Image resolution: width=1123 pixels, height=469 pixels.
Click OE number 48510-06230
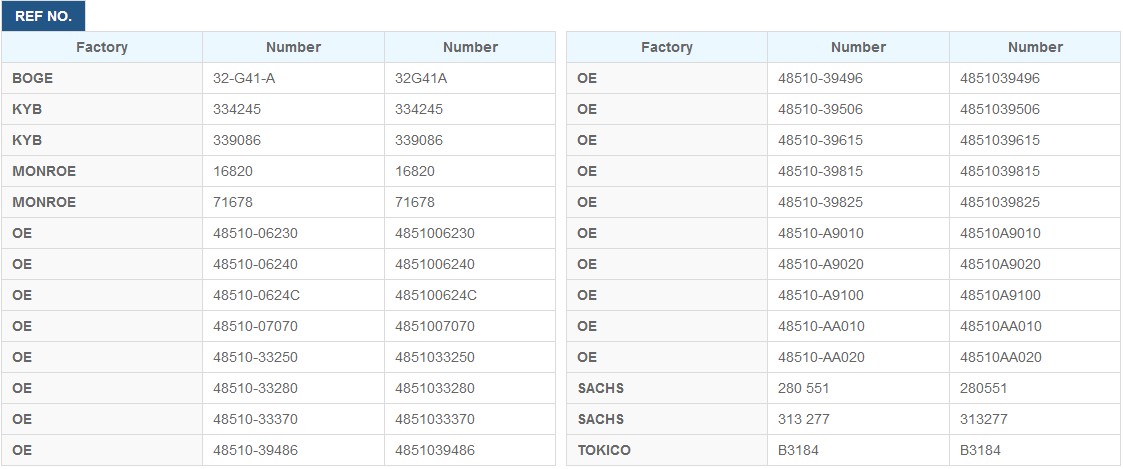point(294,233)
